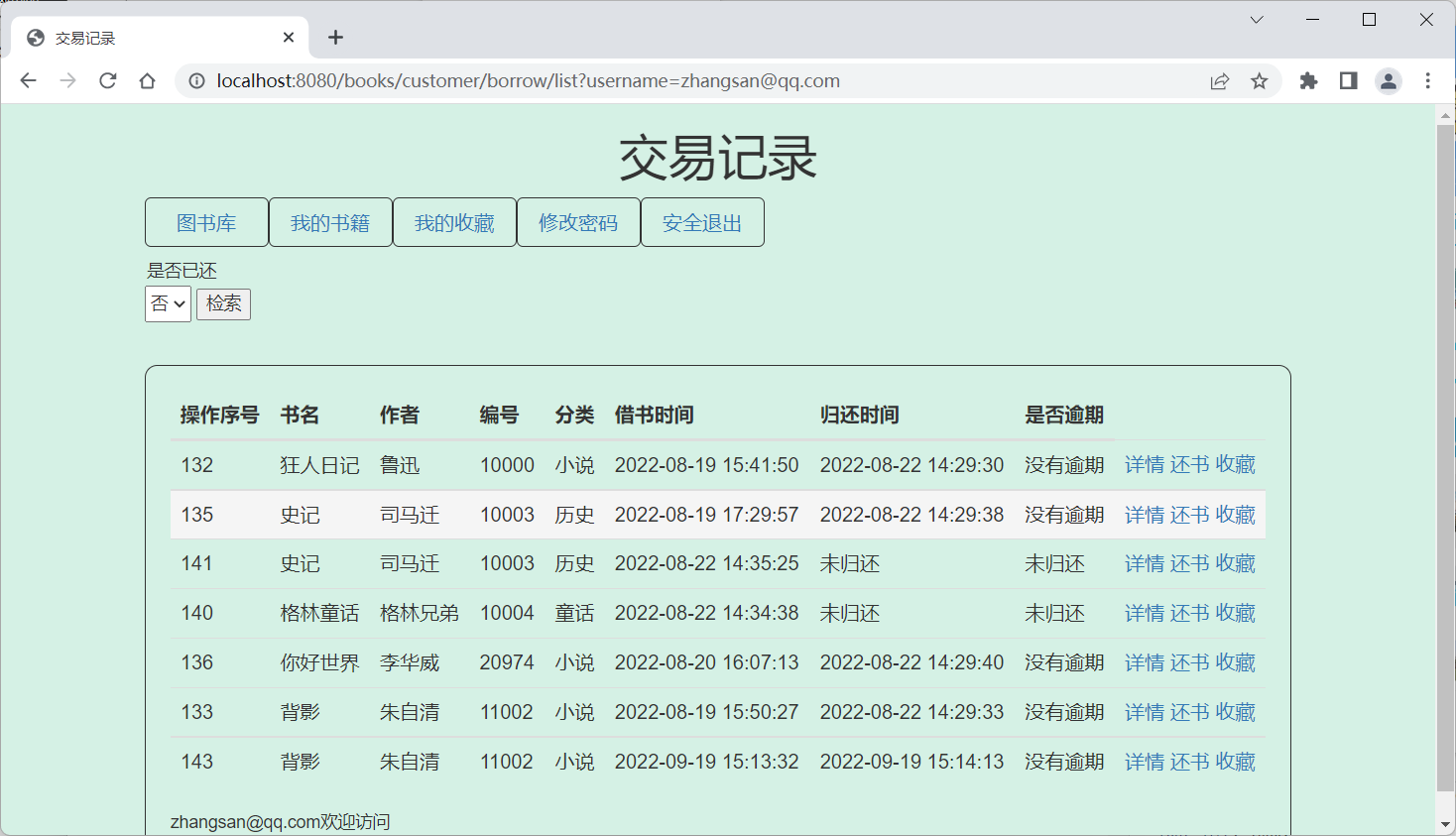The height and width of the screenshot is (836, 1456).
Task: Click 收藏 for record 143
Action: 1236,762
